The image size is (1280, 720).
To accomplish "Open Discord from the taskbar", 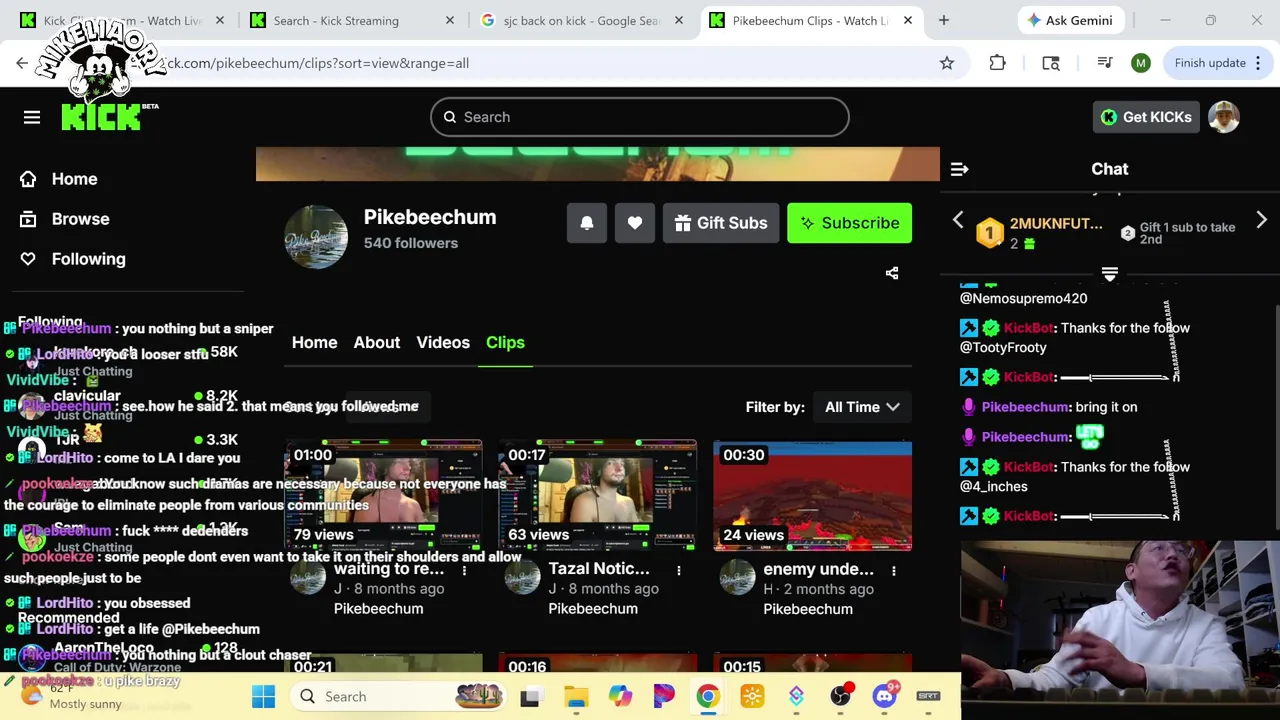I will coord(884,696).
